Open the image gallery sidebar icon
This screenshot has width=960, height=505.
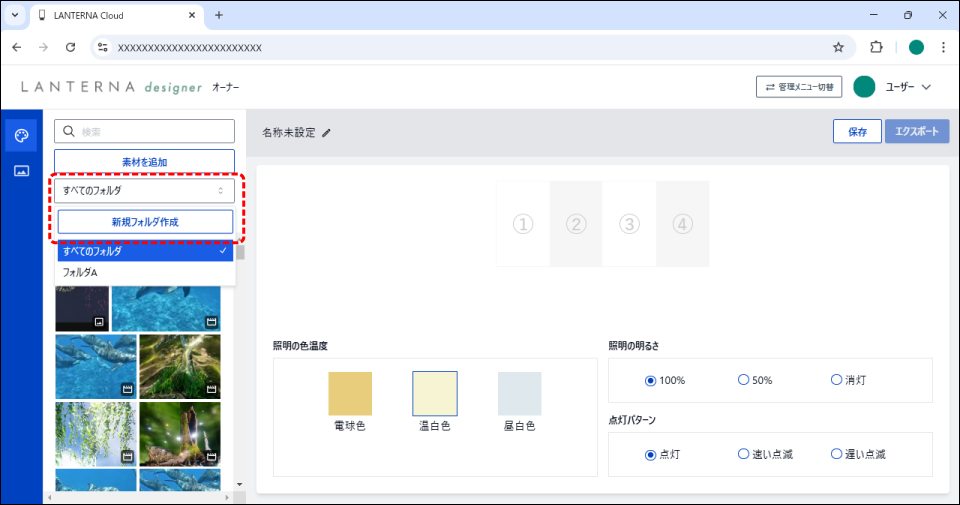coord(21,171)
